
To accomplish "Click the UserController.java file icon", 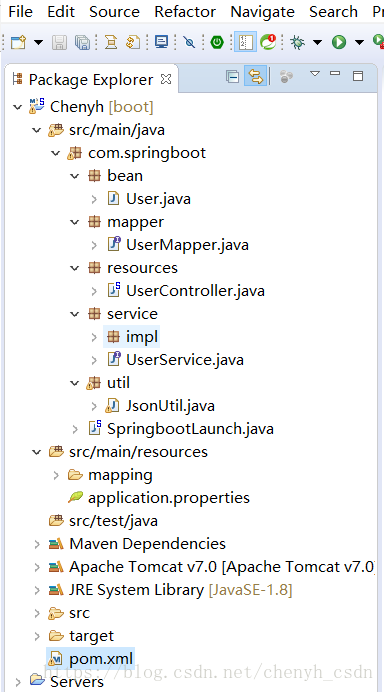I will pos(114,290).
